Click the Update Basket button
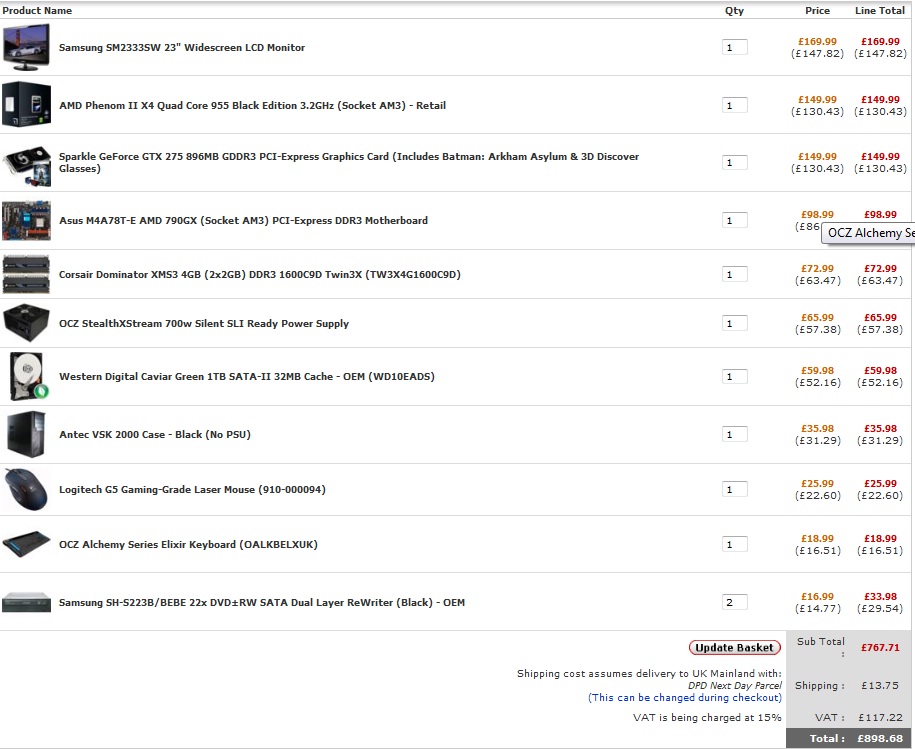The height and width of the screenshot is (749, 915). click(x=735, y=648)
